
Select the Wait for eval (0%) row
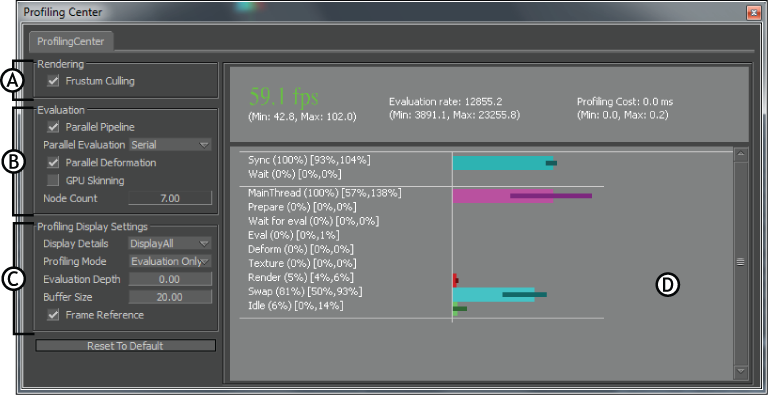(313, 221)
